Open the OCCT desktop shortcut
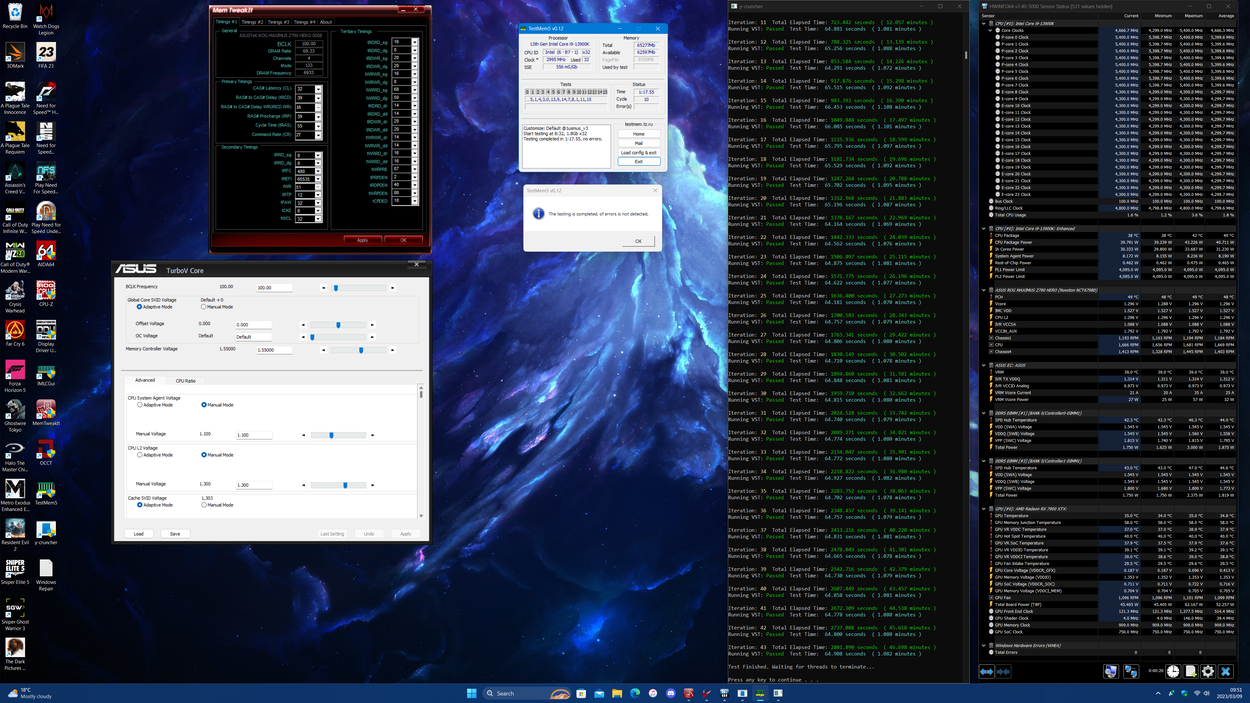The height and width of the screenshot is (703, 1250). pos(46,451)
